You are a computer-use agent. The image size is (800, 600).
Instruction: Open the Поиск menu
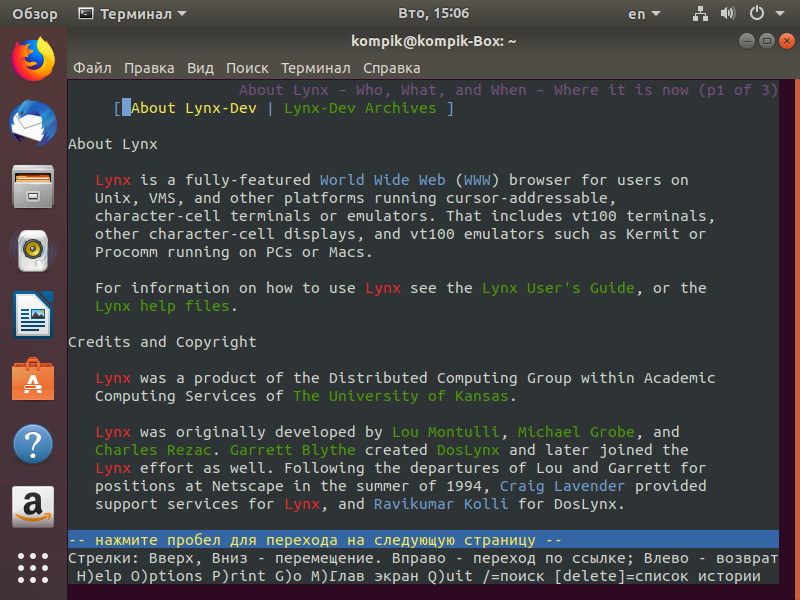pyautogui.click(x=247, y=68)
